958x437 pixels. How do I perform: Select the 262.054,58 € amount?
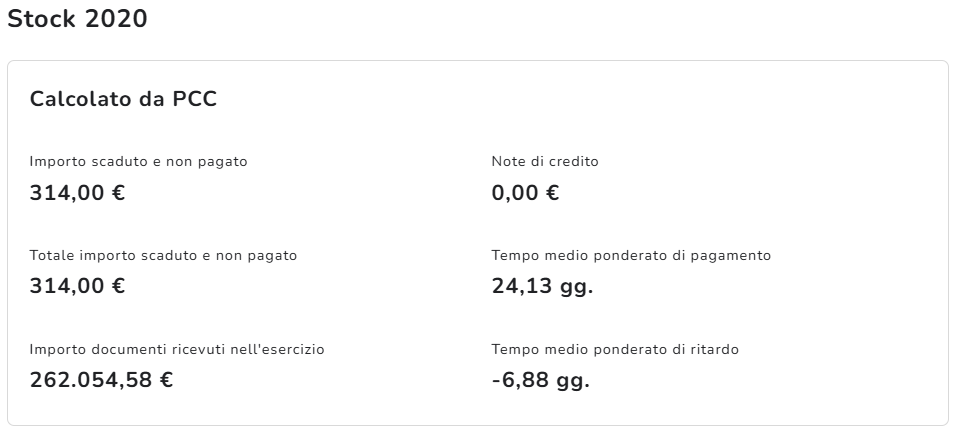pyautogui.click(x=101, y=381)
